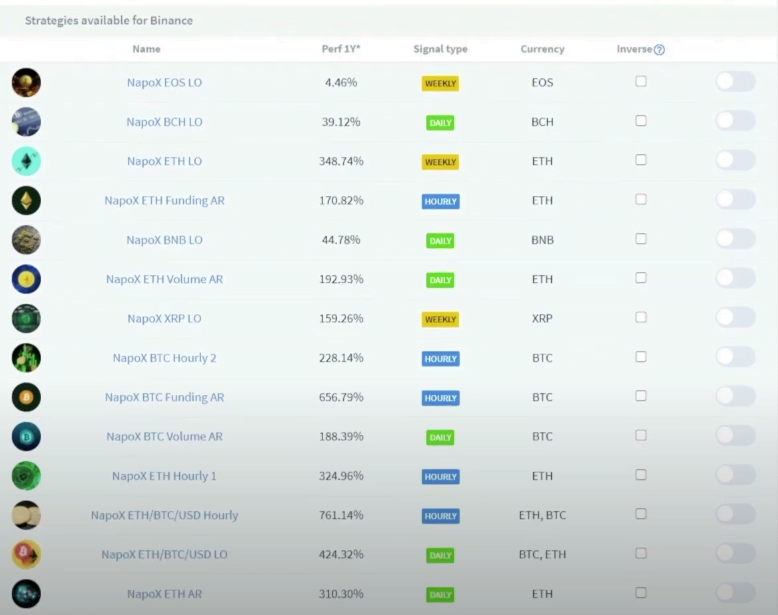Check Inverse box for NapoX BNB LO
Screen dimensions: 778x615
coord(641,239)
